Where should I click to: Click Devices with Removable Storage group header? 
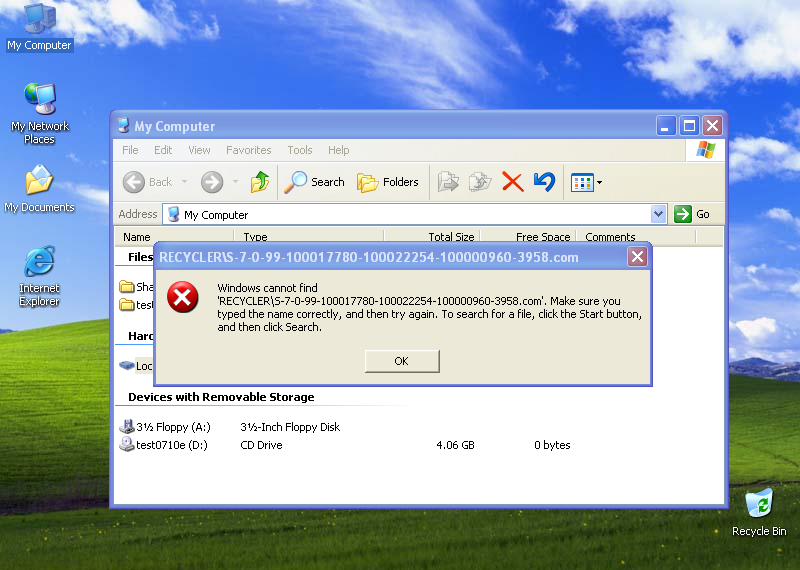coord(221,397)
